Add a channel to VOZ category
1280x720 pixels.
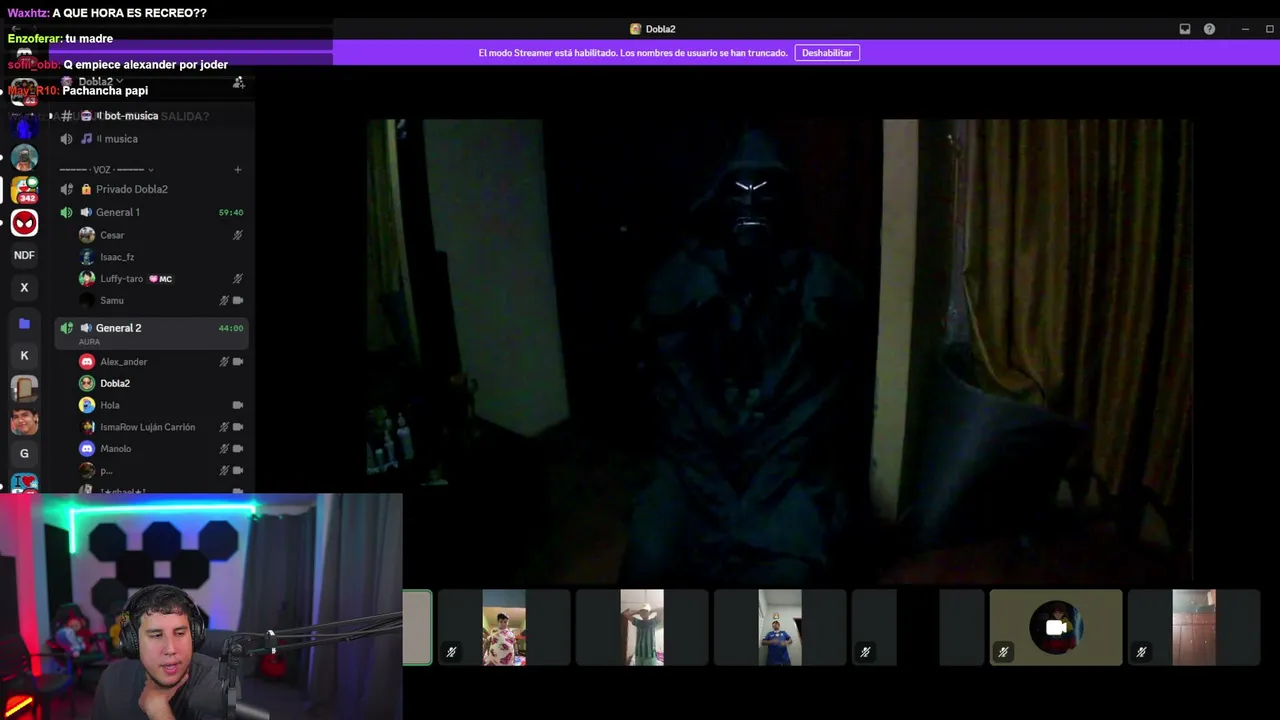(x=237, y=170)
